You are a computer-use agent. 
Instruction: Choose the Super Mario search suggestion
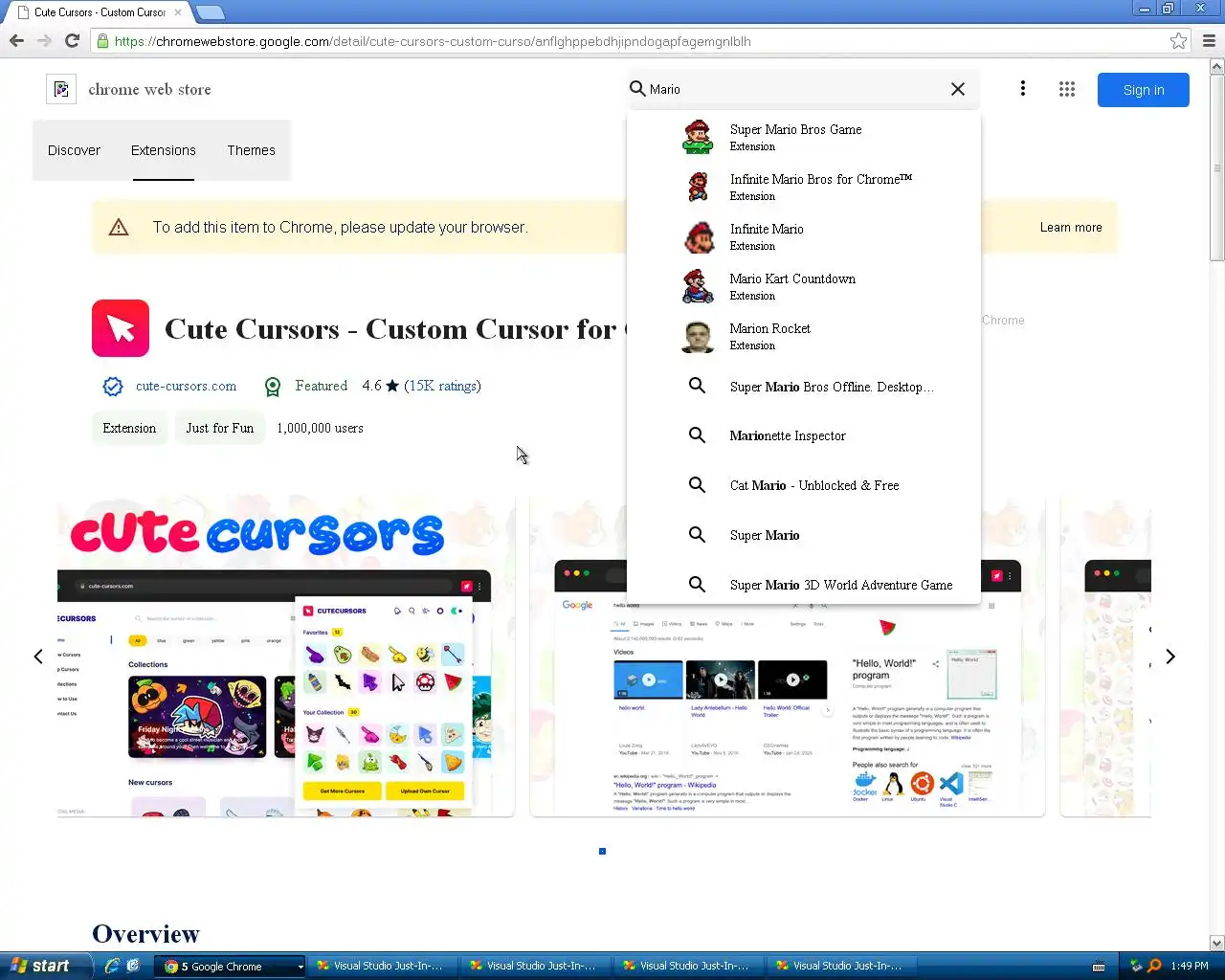click(x=804, y=535)
